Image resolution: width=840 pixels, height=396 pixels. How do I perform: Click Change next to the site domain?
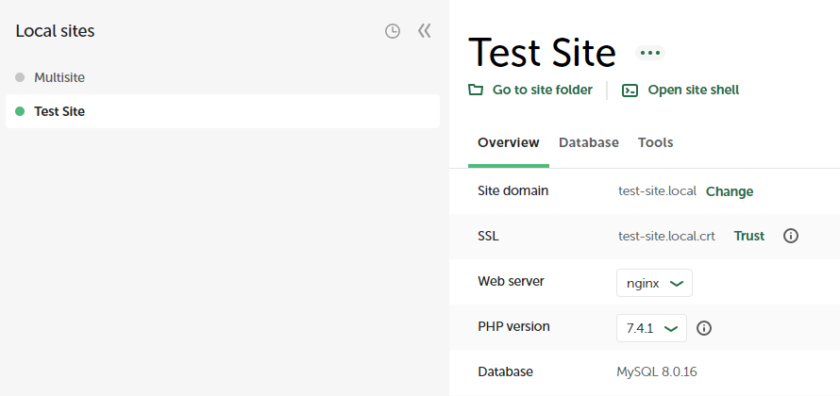pos(730,191)
